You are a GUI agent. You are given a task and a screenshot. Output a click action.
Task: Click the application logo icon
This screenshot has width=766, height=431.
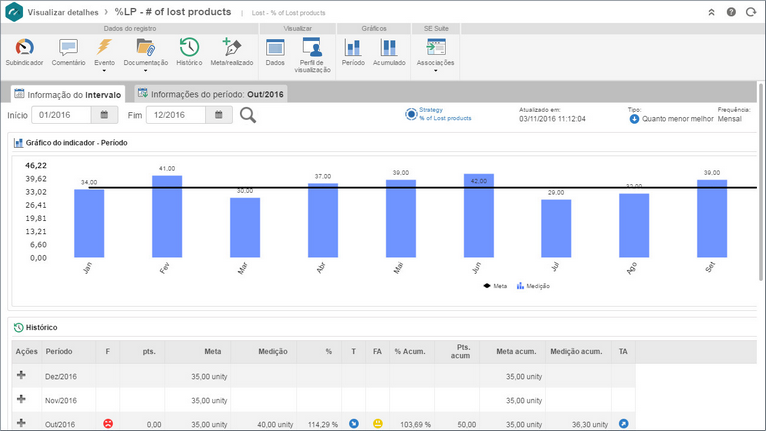[14, 12]
